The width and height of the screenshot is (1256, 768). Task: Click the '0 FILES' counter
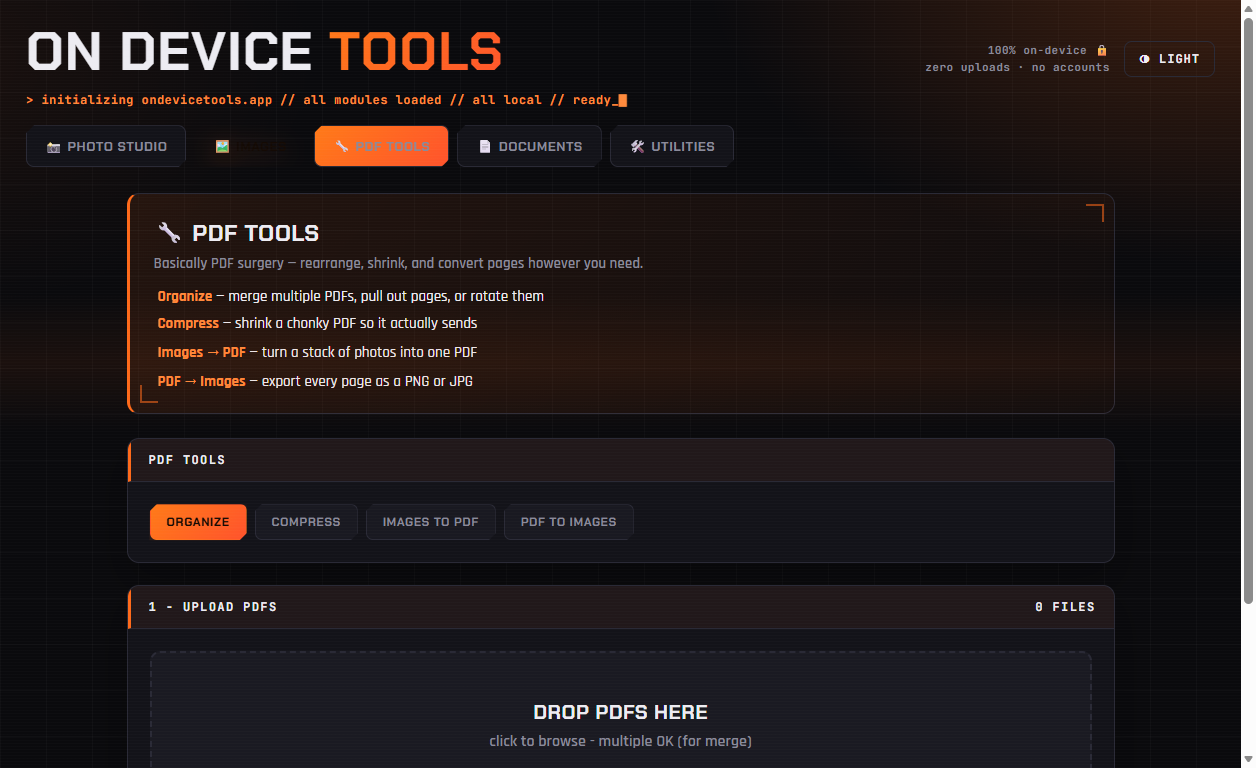(x=1065, y=607)
